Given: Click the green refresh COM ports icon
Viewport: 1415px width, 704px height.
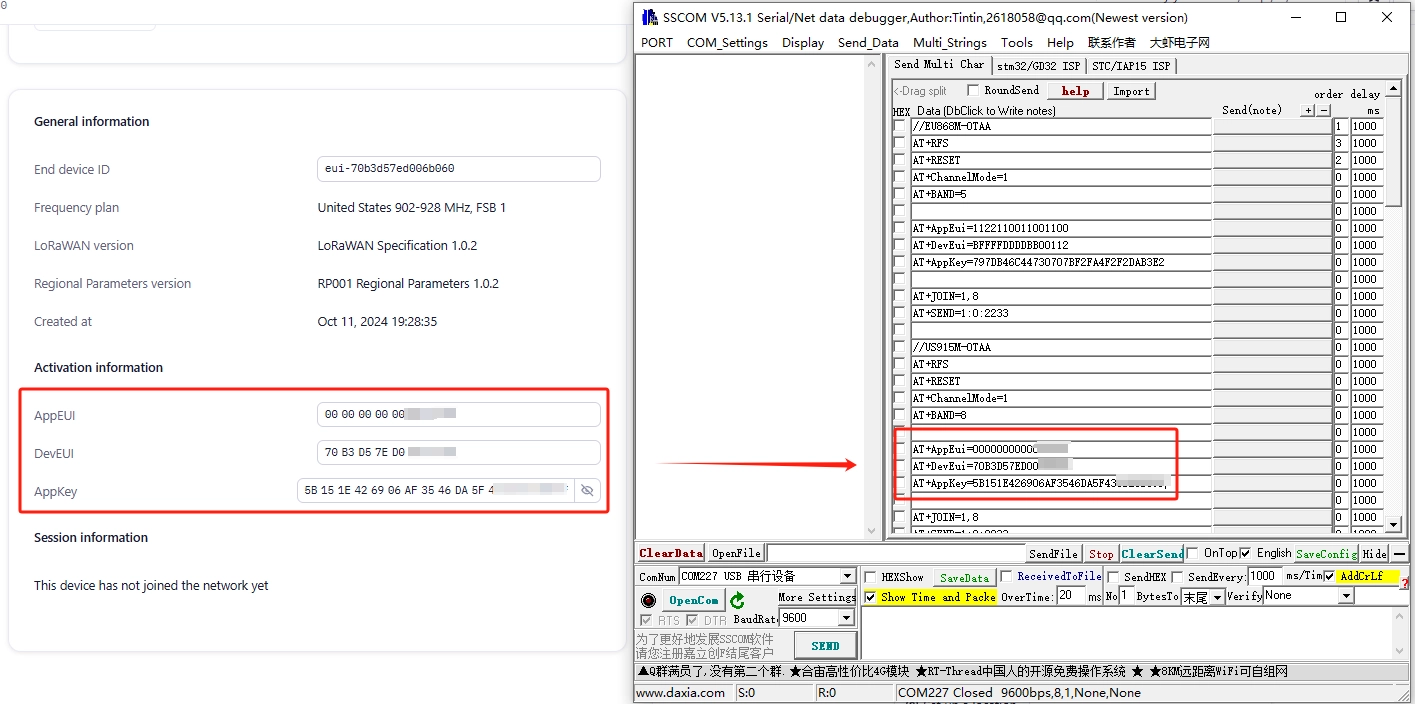Looking at the screenshot, I should tap(737, 600).
